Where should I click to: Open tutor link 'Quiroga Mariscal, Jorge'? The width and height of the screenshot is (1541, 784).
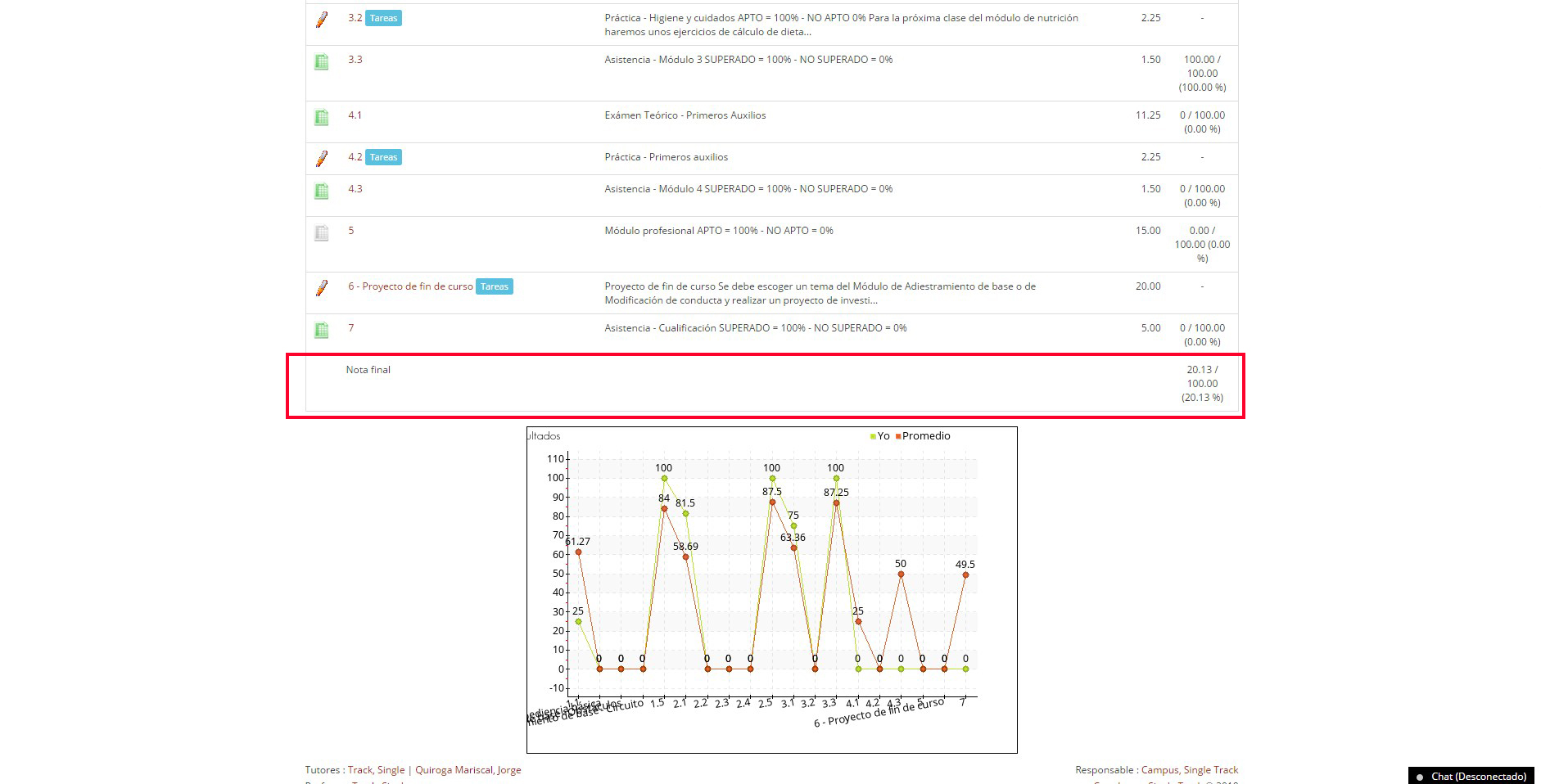click(468, 769)
